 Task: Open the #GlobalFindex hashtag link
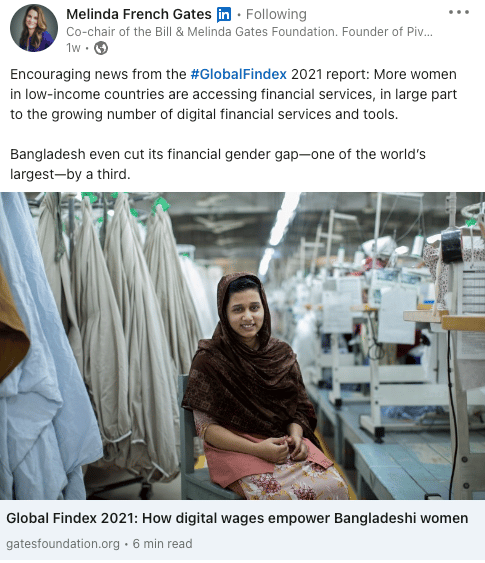coord(238,74)
